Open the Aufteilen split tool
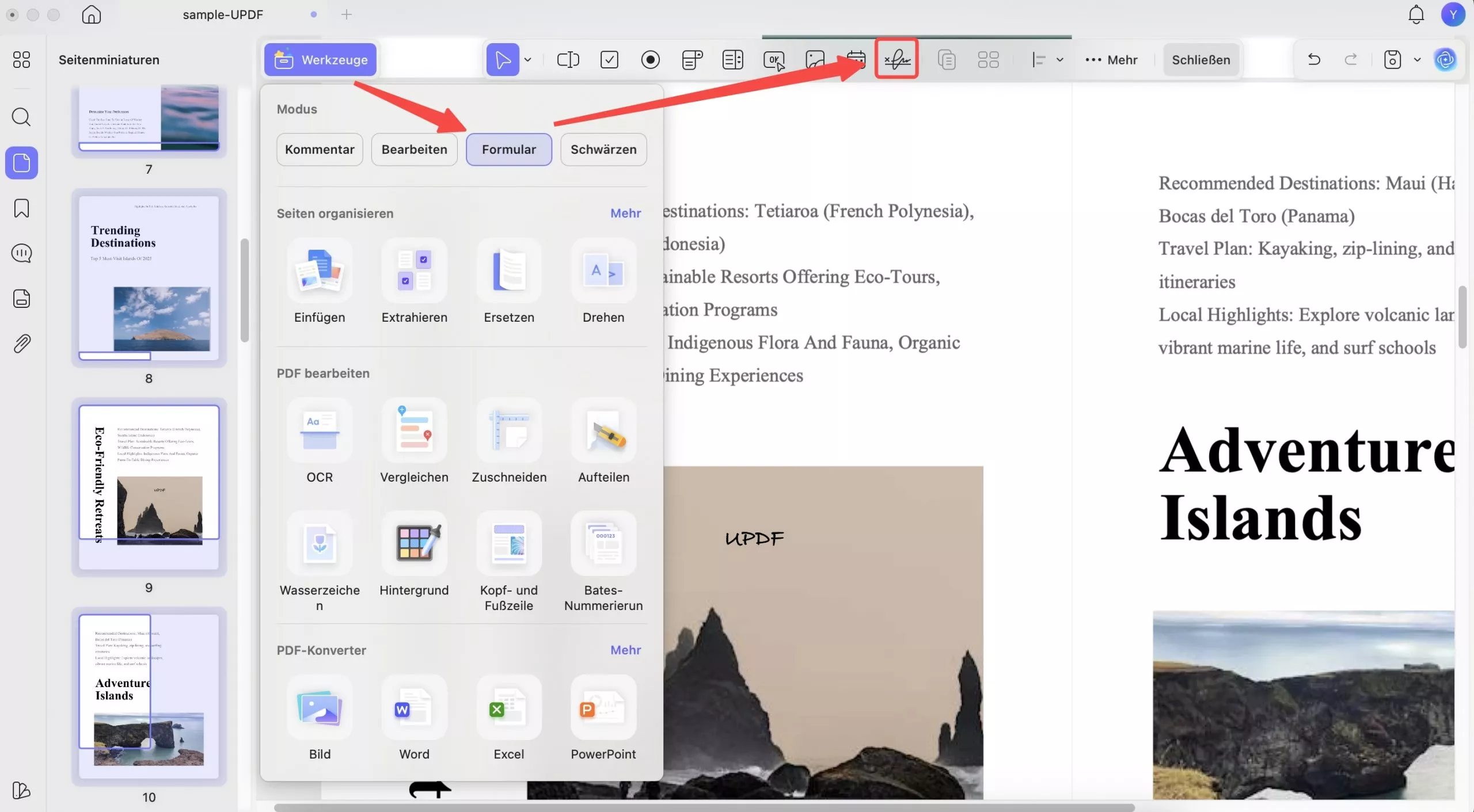Screen dimensions: 1474x812 pos(603,441)
